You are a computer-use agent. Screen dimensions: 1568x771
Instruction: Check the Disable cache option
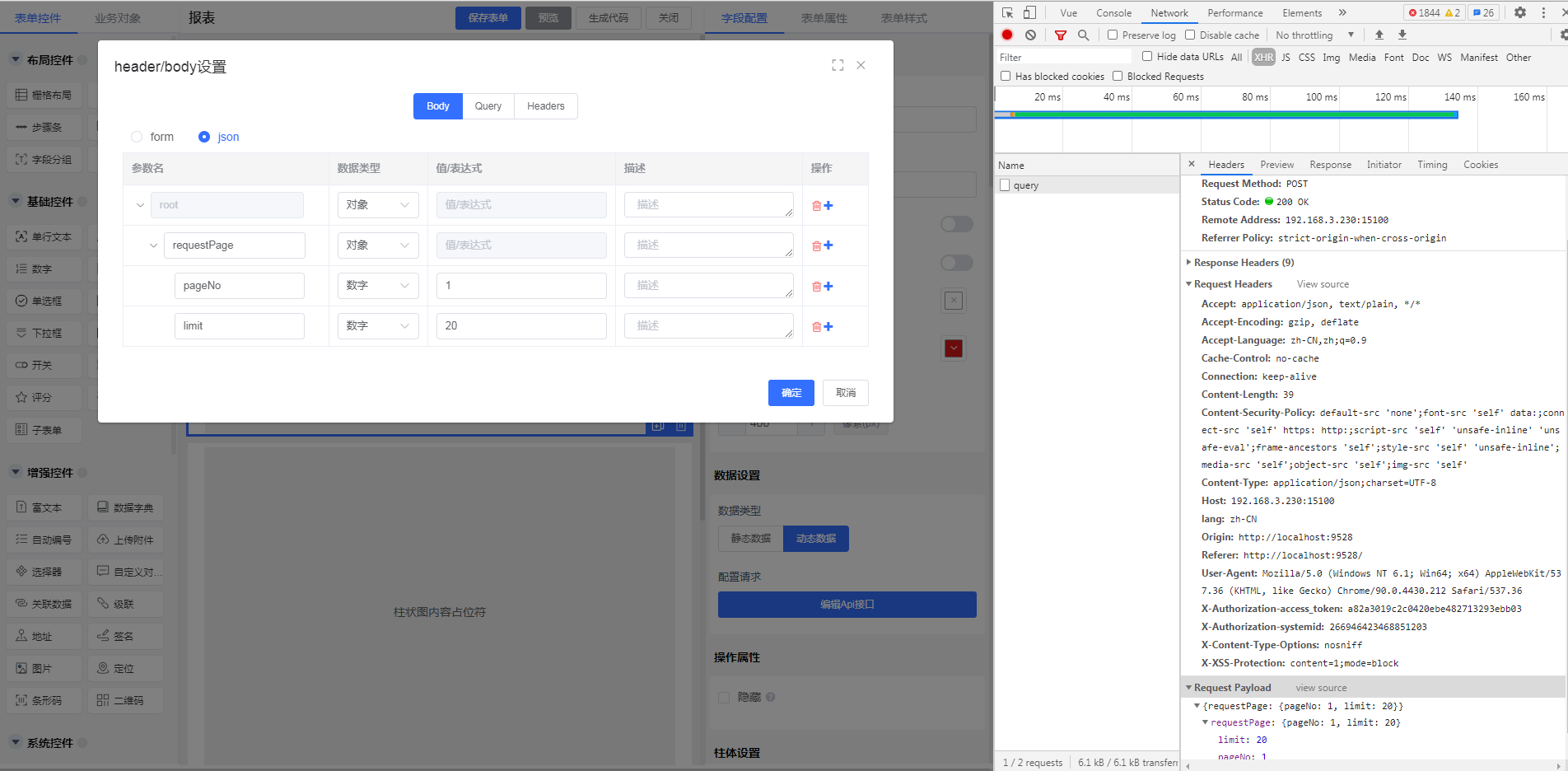coord(1190,35)
